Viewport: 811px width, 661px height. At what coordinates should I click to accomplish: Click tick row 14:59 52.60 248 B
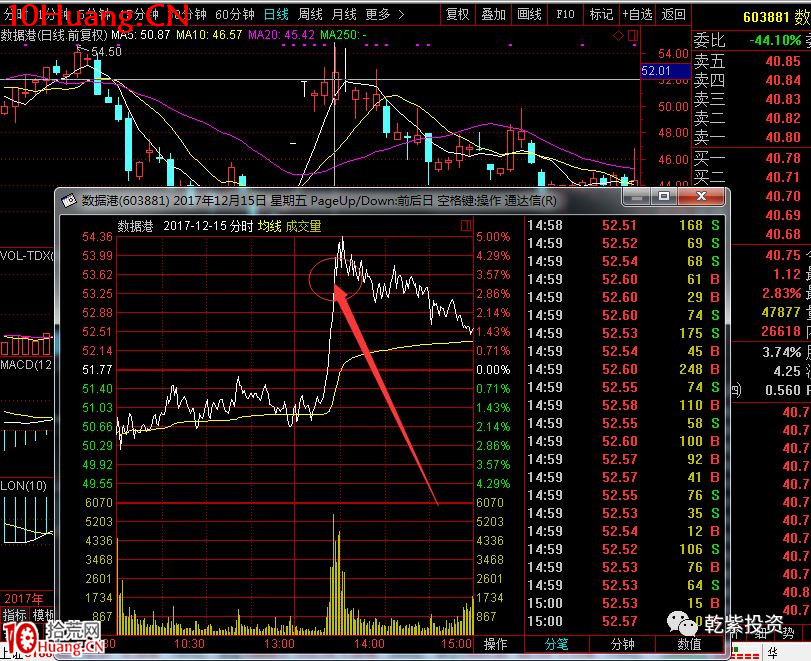[623, 369]
